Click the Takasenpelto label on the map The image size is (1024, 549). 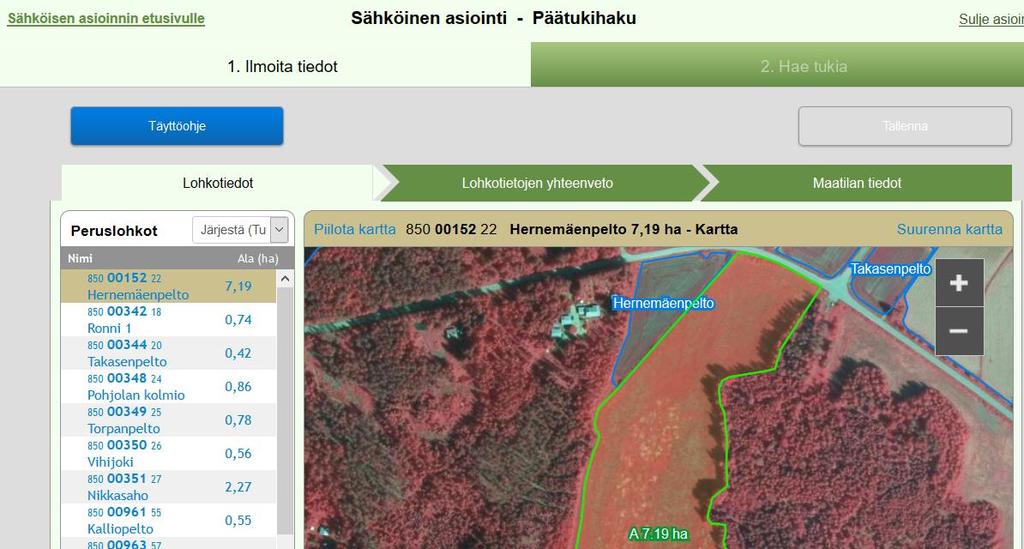[x=891, y=268]
